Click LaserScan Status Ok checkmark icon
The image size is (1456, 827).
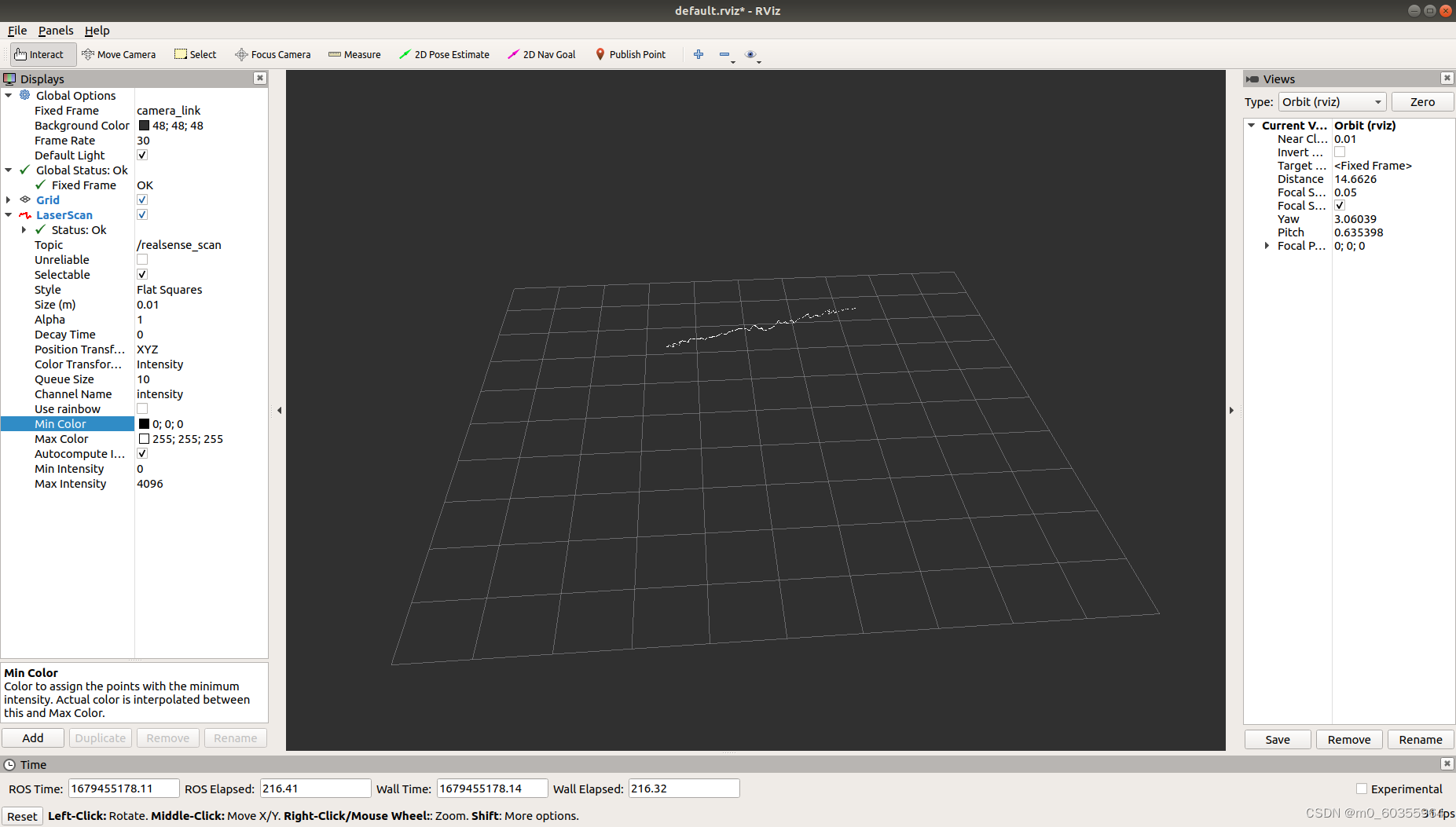pyautogui.click(x=41, y=229)
